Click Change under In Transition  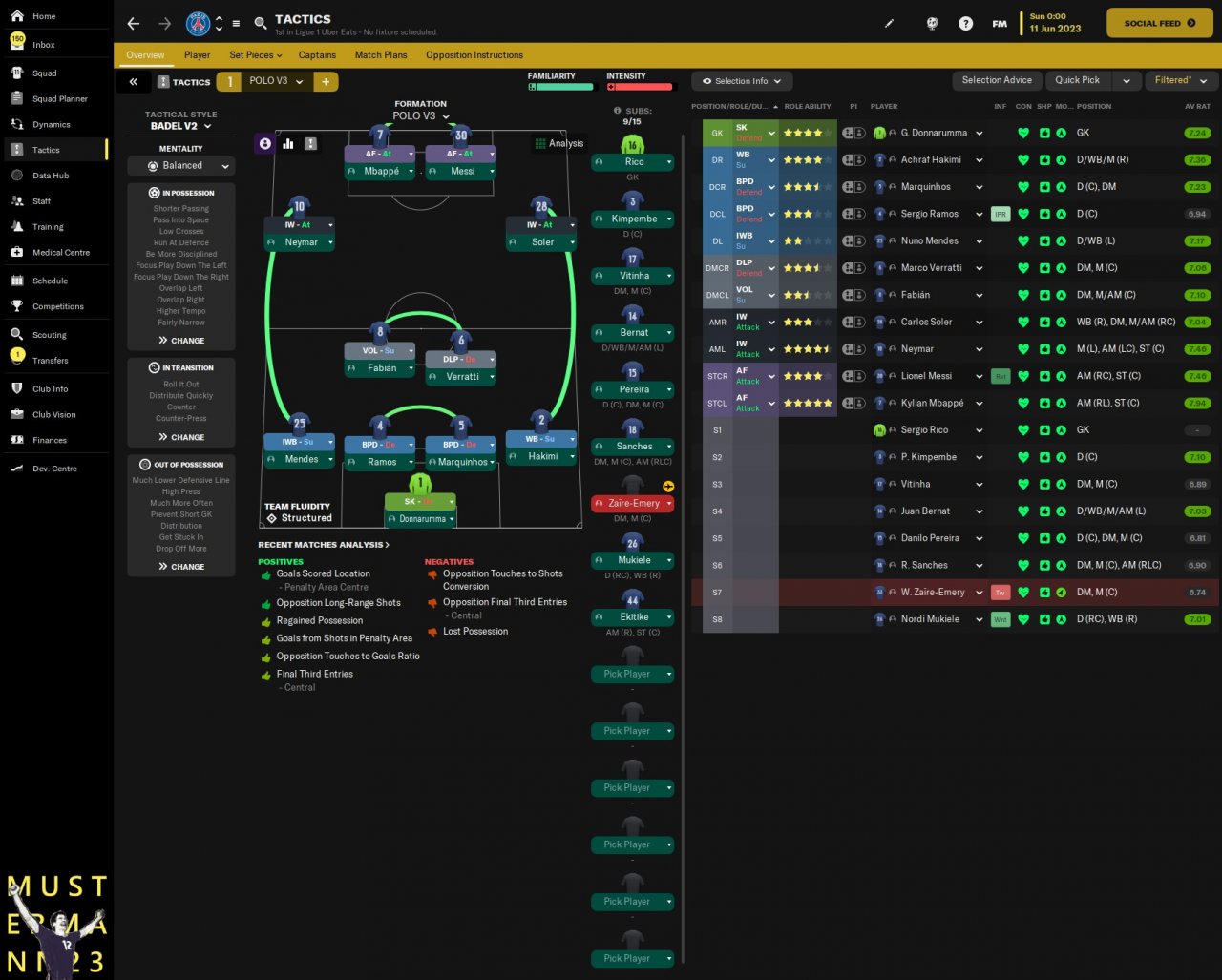[x=181, y=438]
